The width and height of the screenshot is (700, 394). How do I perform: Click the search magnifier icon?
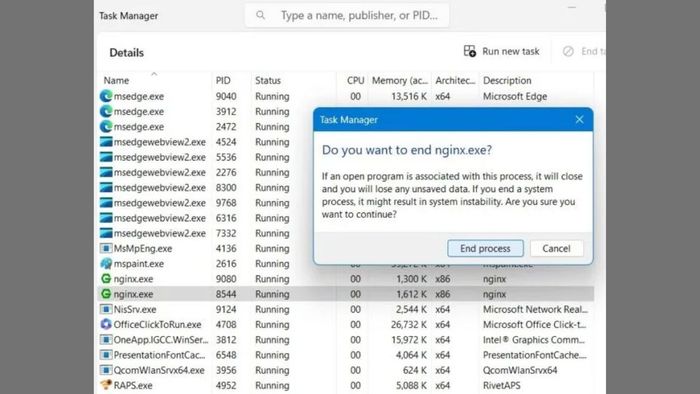coord(261,16)
